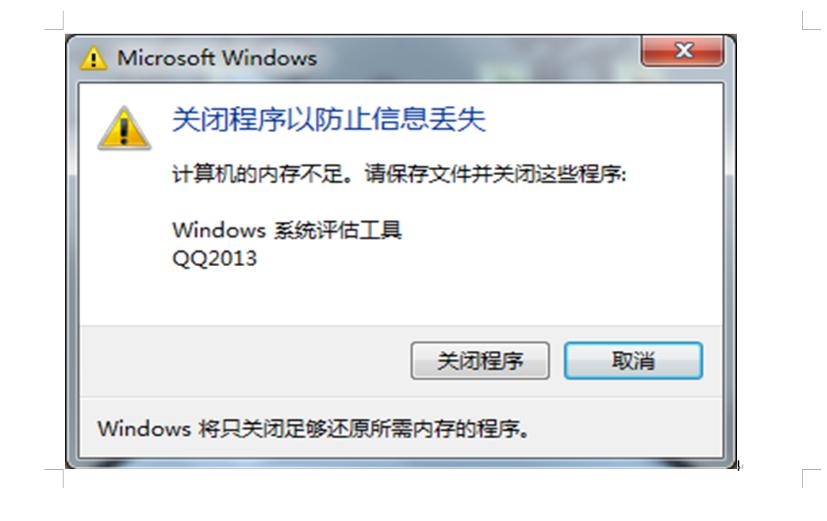Click the paragraph mark at the dialog image's bottom-right
The height and width of the screenshot is (521, 827).
point(740,465)
